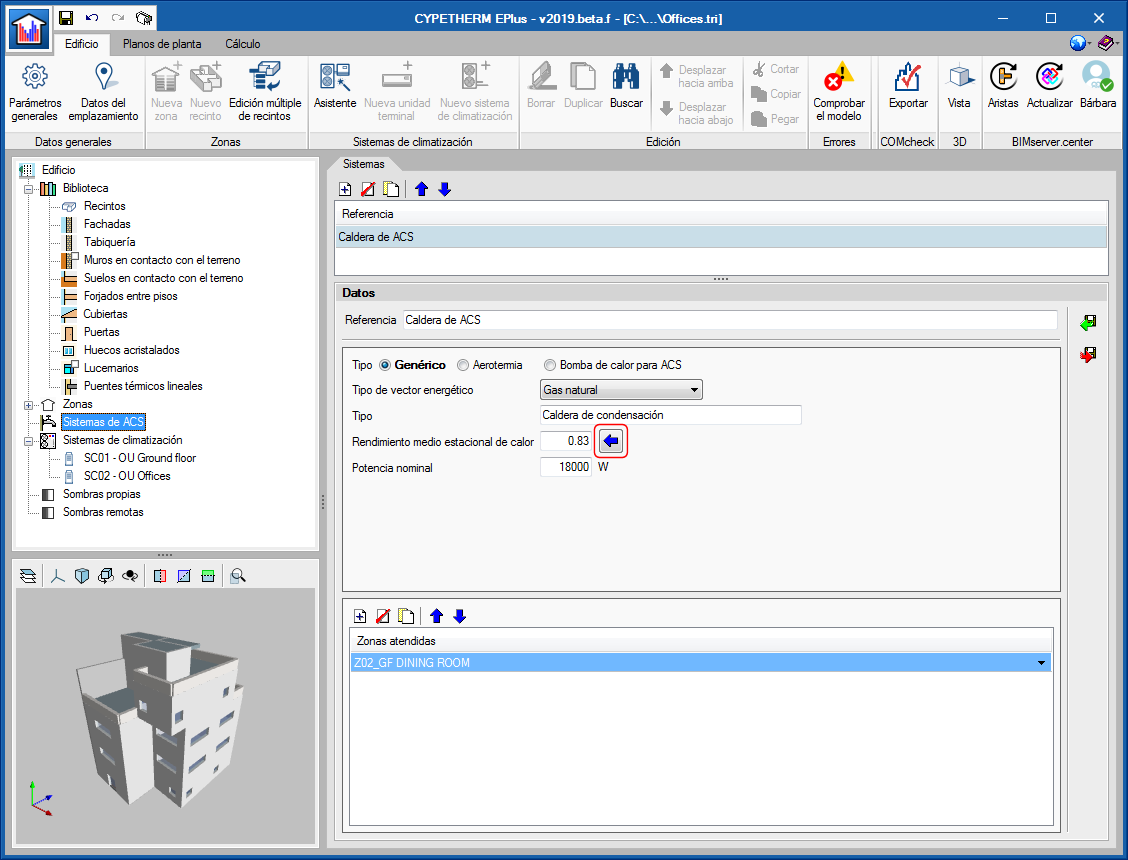Switch to the Edificio ribbon tab
The image size is (1128, 860).
pyautogui.click(x=81, y=44)
